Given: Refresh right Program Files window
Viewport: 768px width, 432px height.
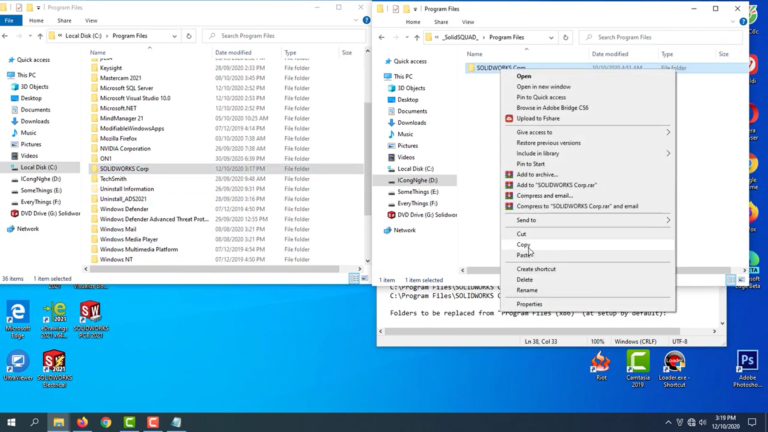Looking at the screenshot, I should 565,37.
